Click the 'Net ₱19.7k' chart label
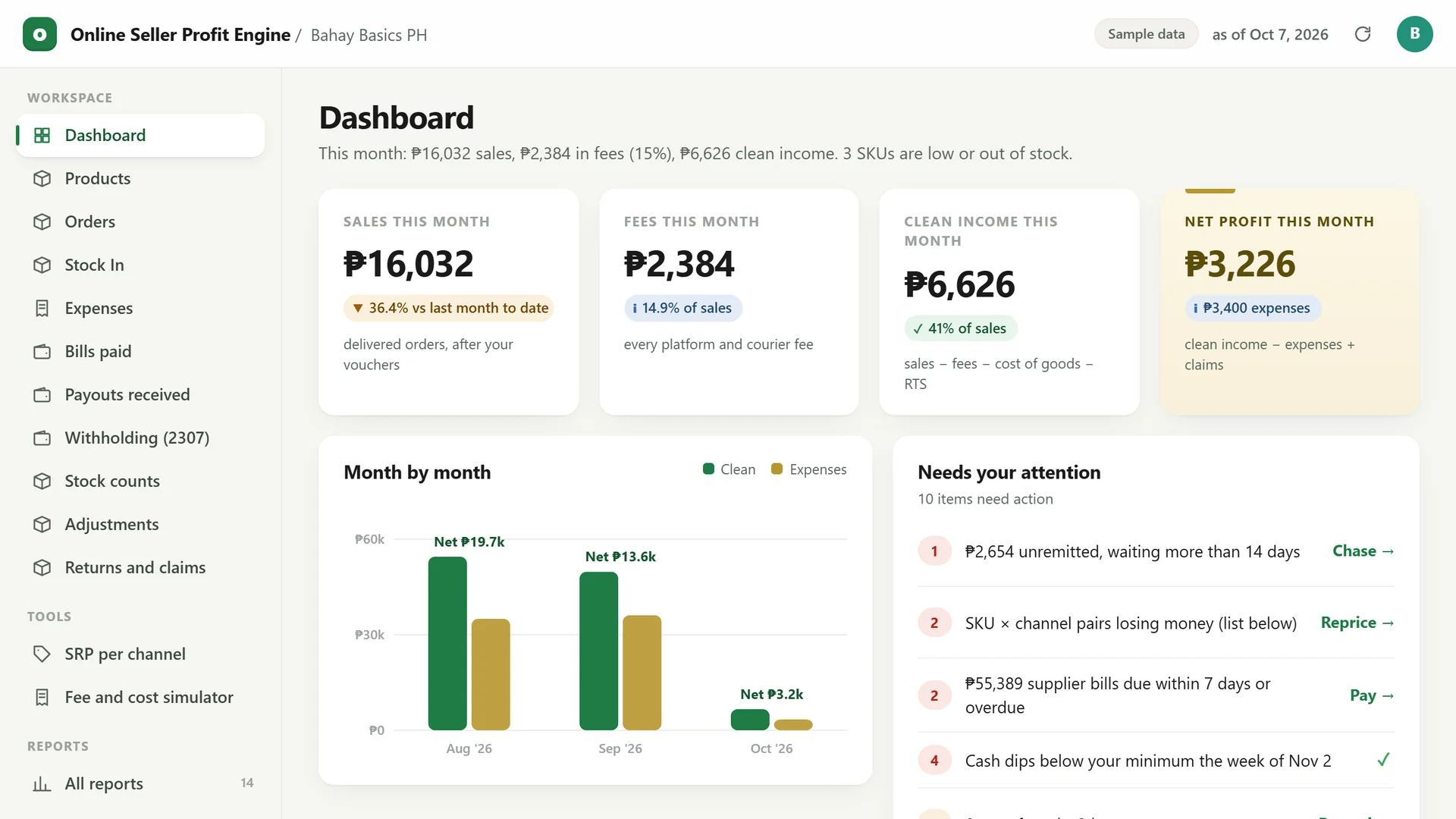 (x=469, y=541)
